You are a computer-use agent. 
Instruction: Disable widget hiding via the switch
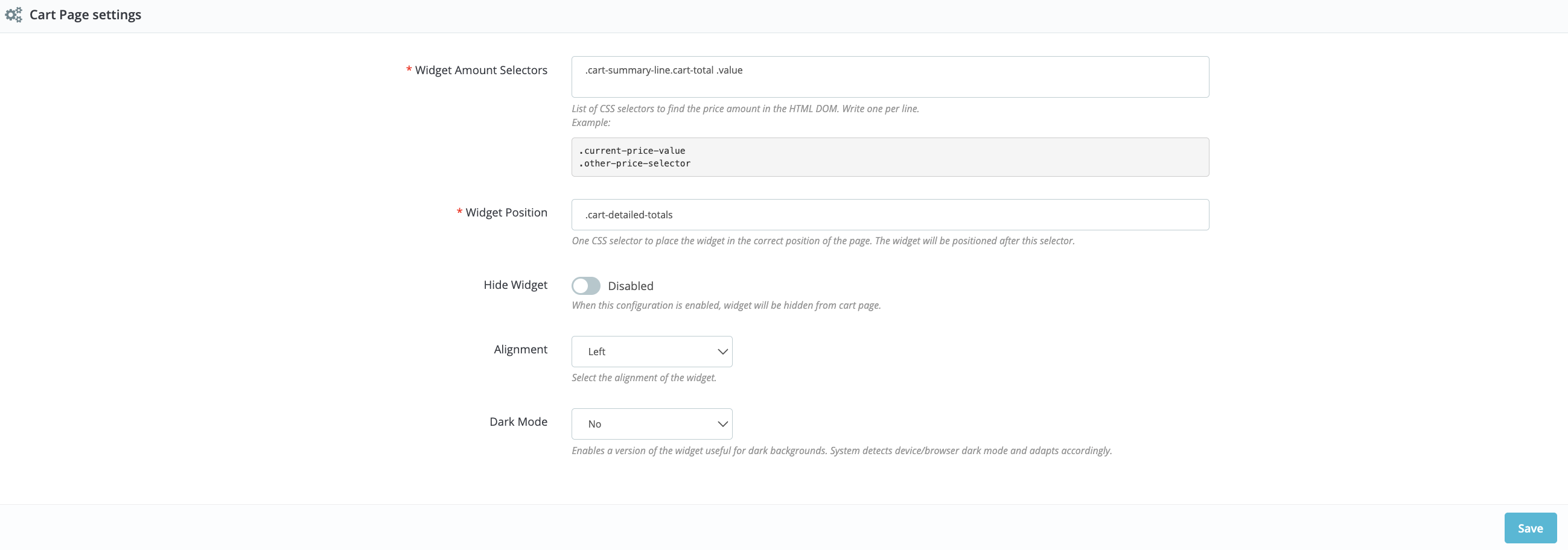(586, 285)
